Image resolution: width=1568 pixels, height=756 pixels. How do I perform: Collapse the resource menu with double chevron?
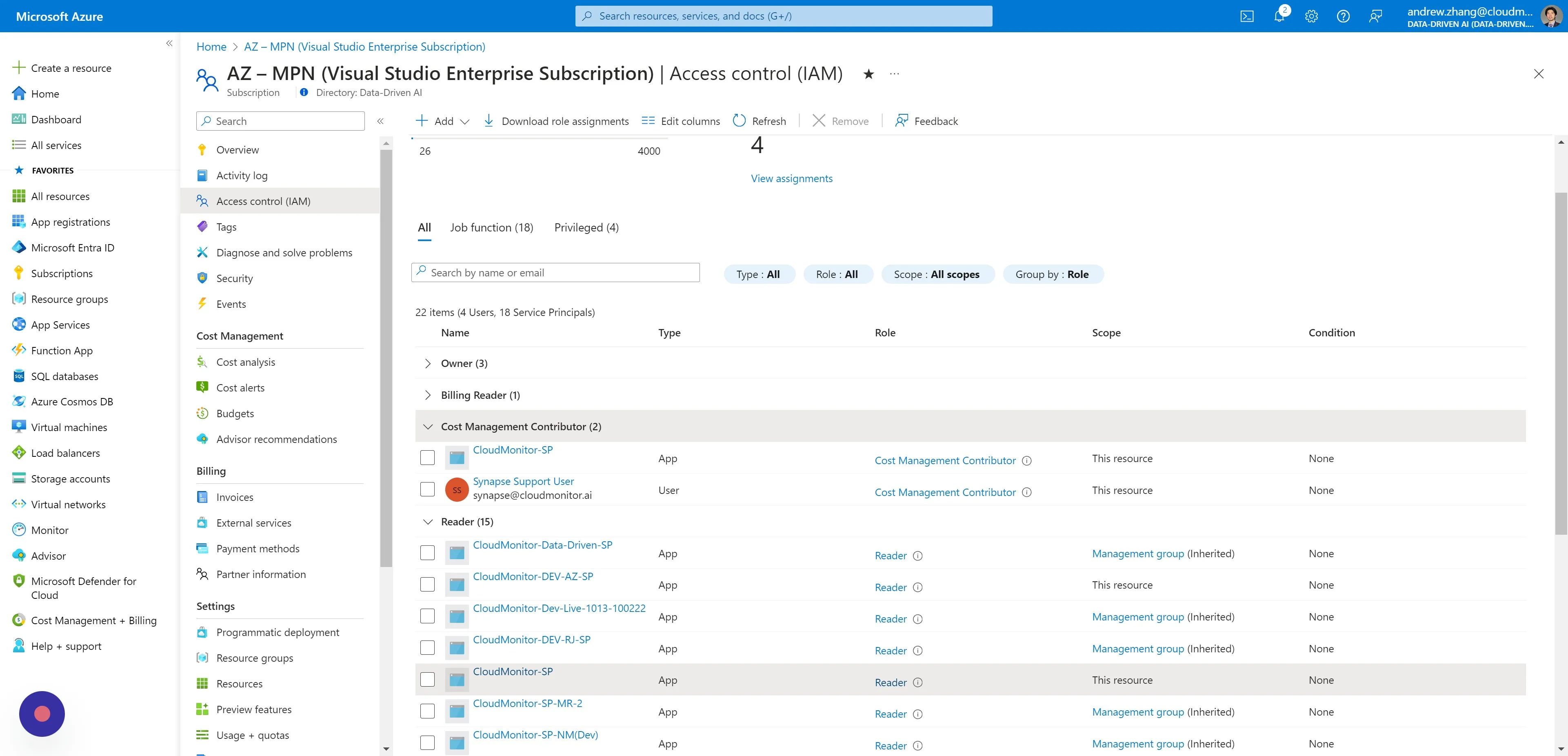[x=380, y=121]
